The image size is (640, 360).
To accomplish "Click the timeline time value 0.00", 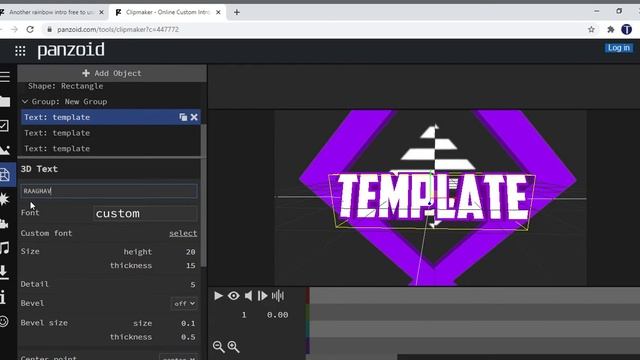I will pos(278,315).
